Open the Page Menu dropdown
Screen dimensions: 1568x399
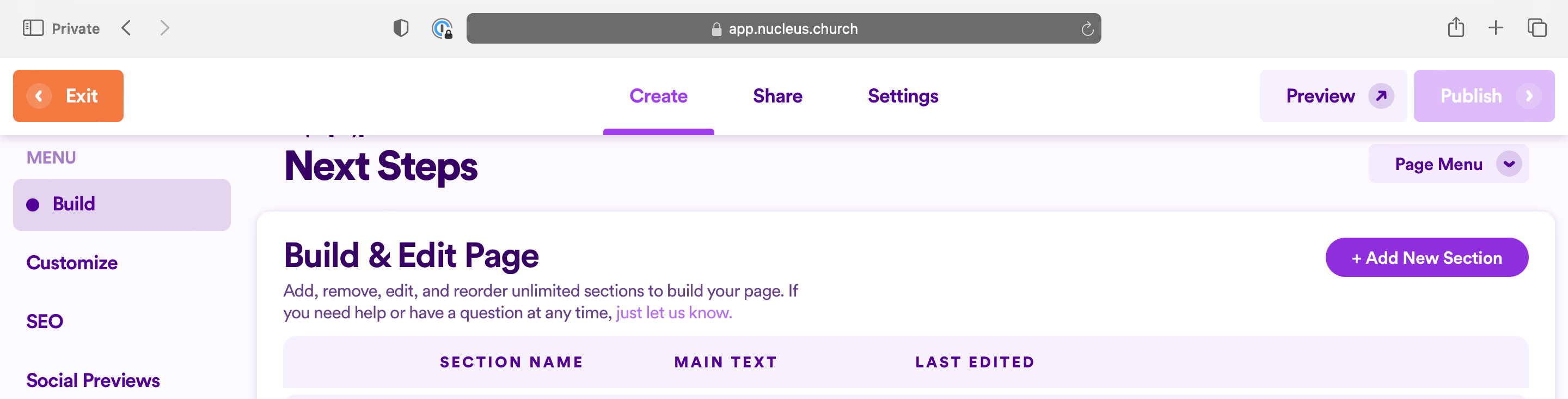click(1448, 164)
